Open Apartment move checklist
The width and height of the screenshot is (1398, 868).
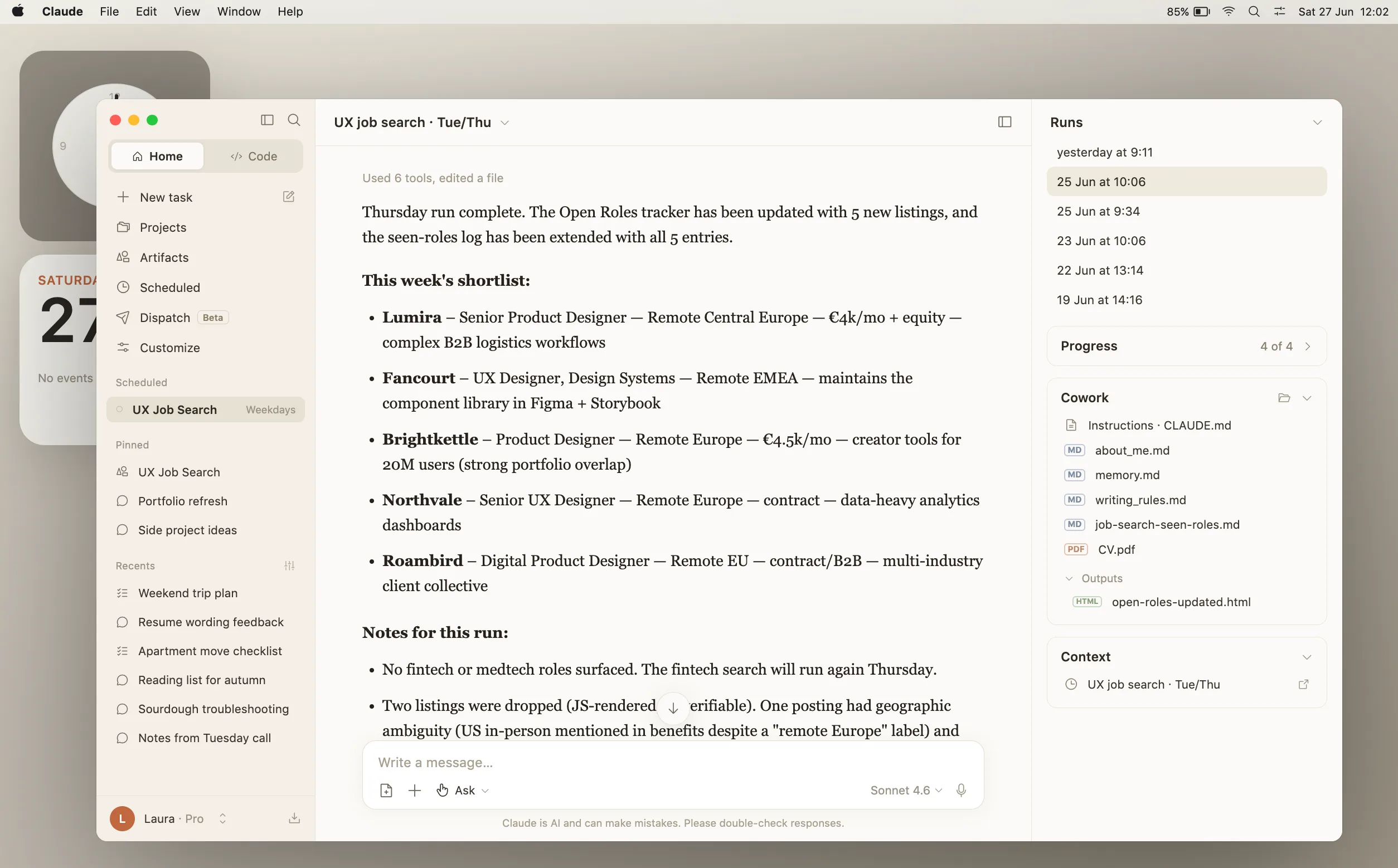(206, 651)
